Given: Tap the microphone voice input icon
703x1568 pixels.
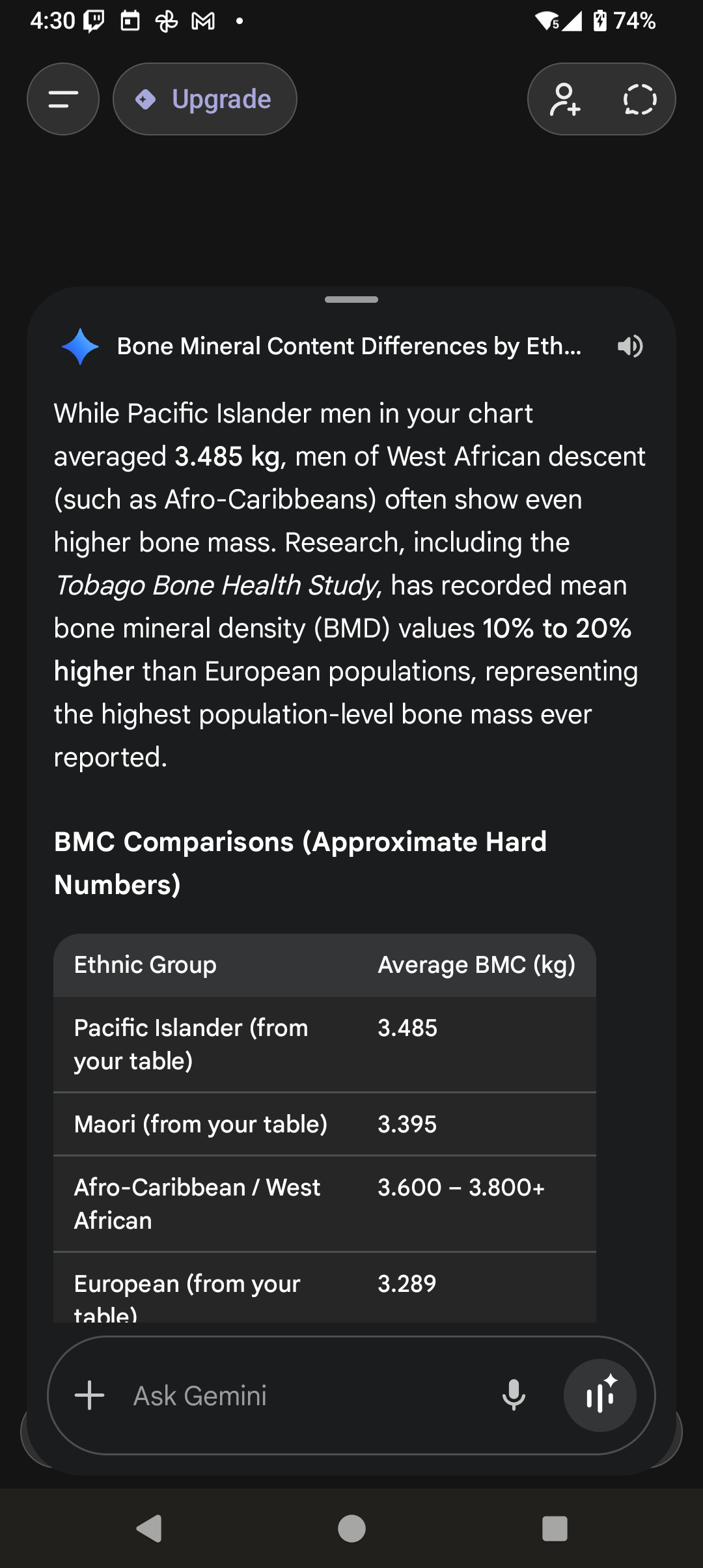Looking at the screenshot, I should (x=514, y=1395).
